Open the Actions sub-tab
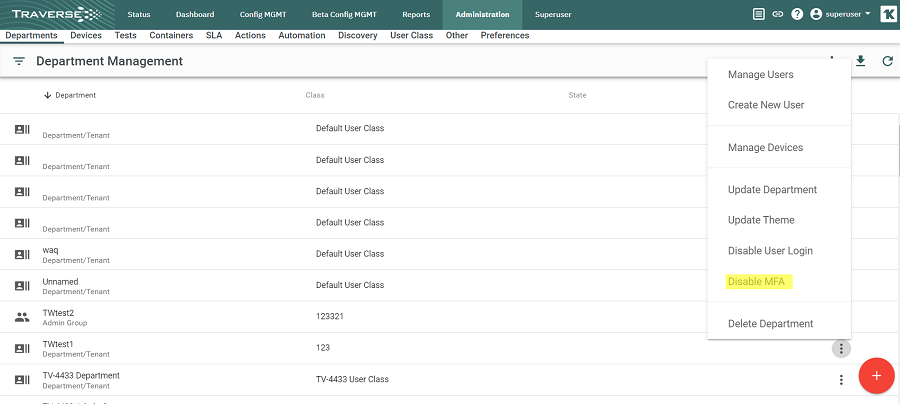The image size is (900, 404). 250,36
